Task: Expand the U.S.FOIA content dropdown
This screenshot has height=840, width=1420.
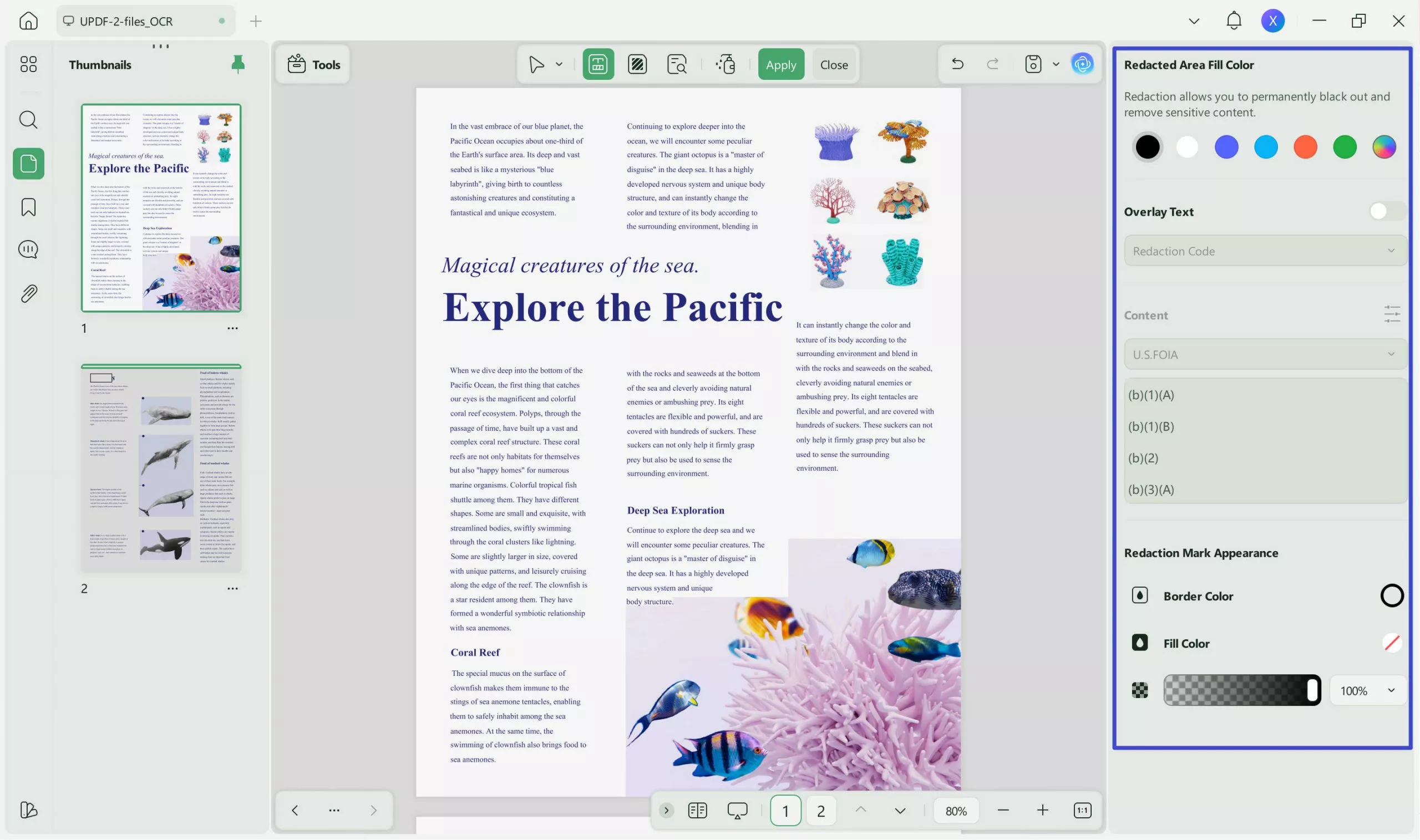Action: (1264, 354)
